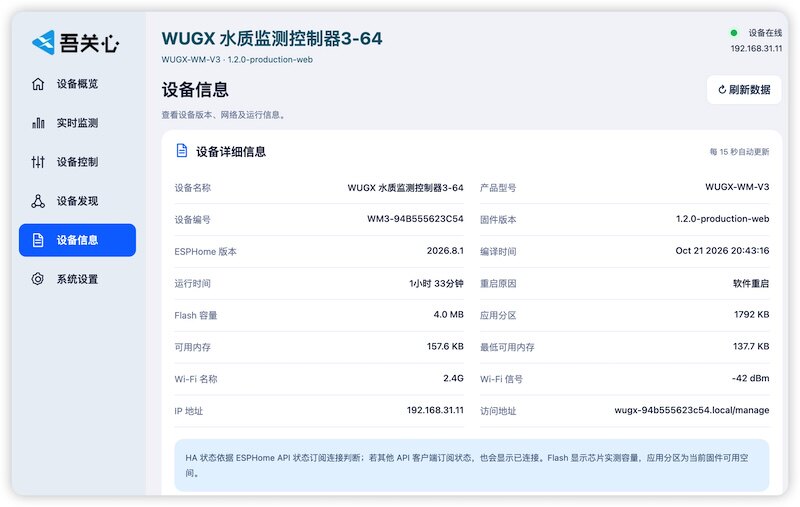Screen dimensions: 800x507
Task: Click the 查看设备版本、网络及运行信息 description
Action: click(223, 115)
